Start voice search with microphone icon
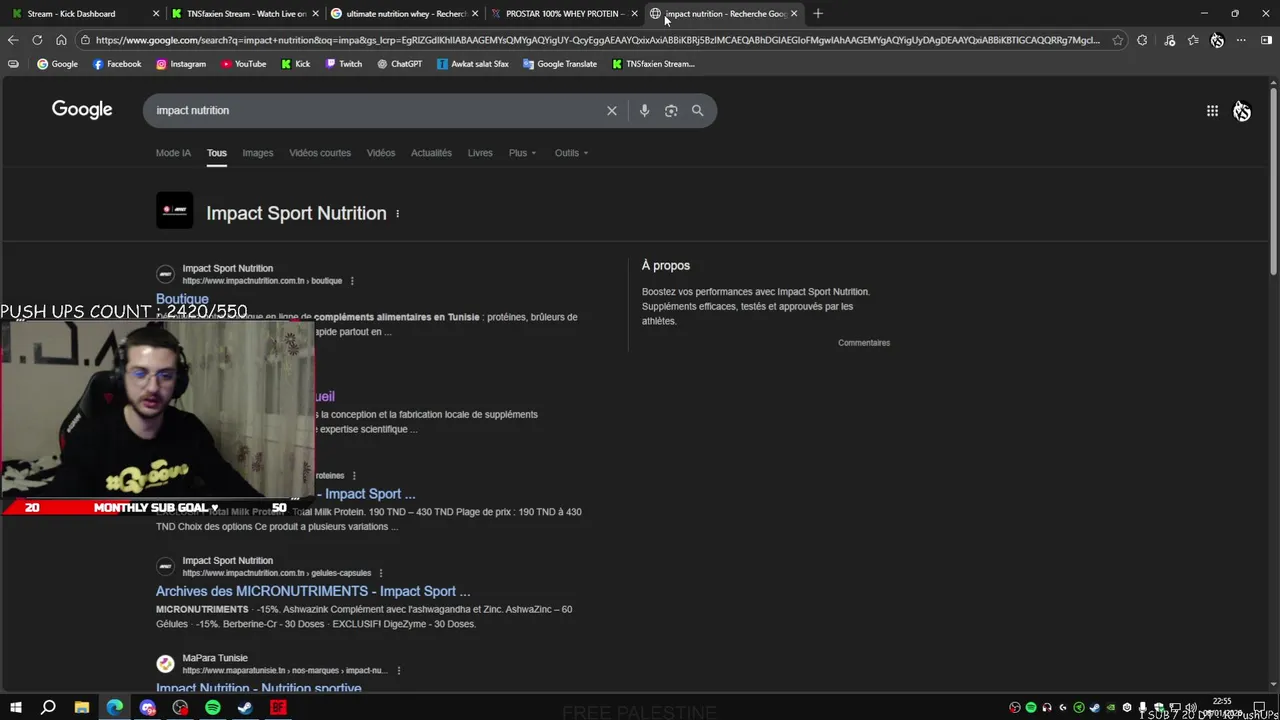 644,111
